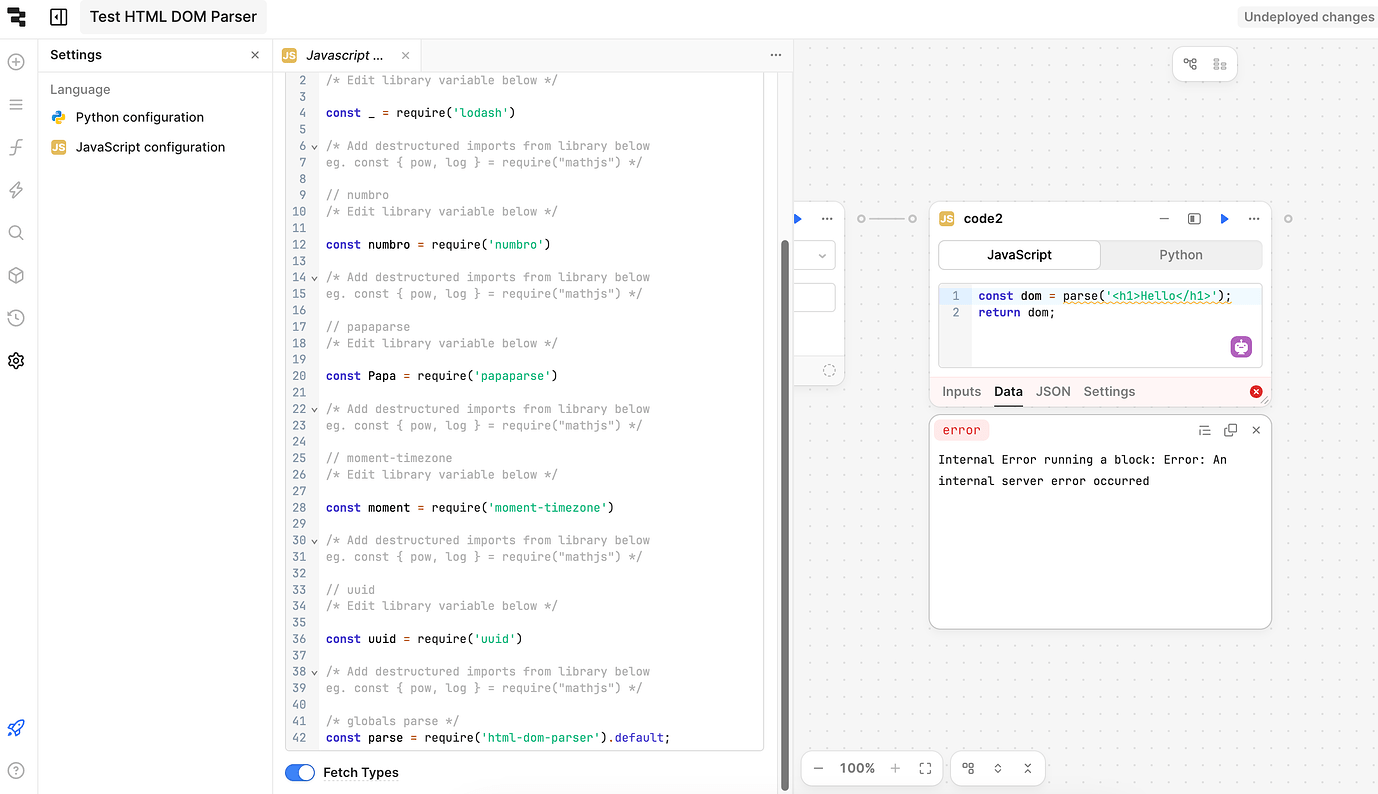Open the functions (f) icon in sidebar

pyautogui.click(x=16, y=148)
